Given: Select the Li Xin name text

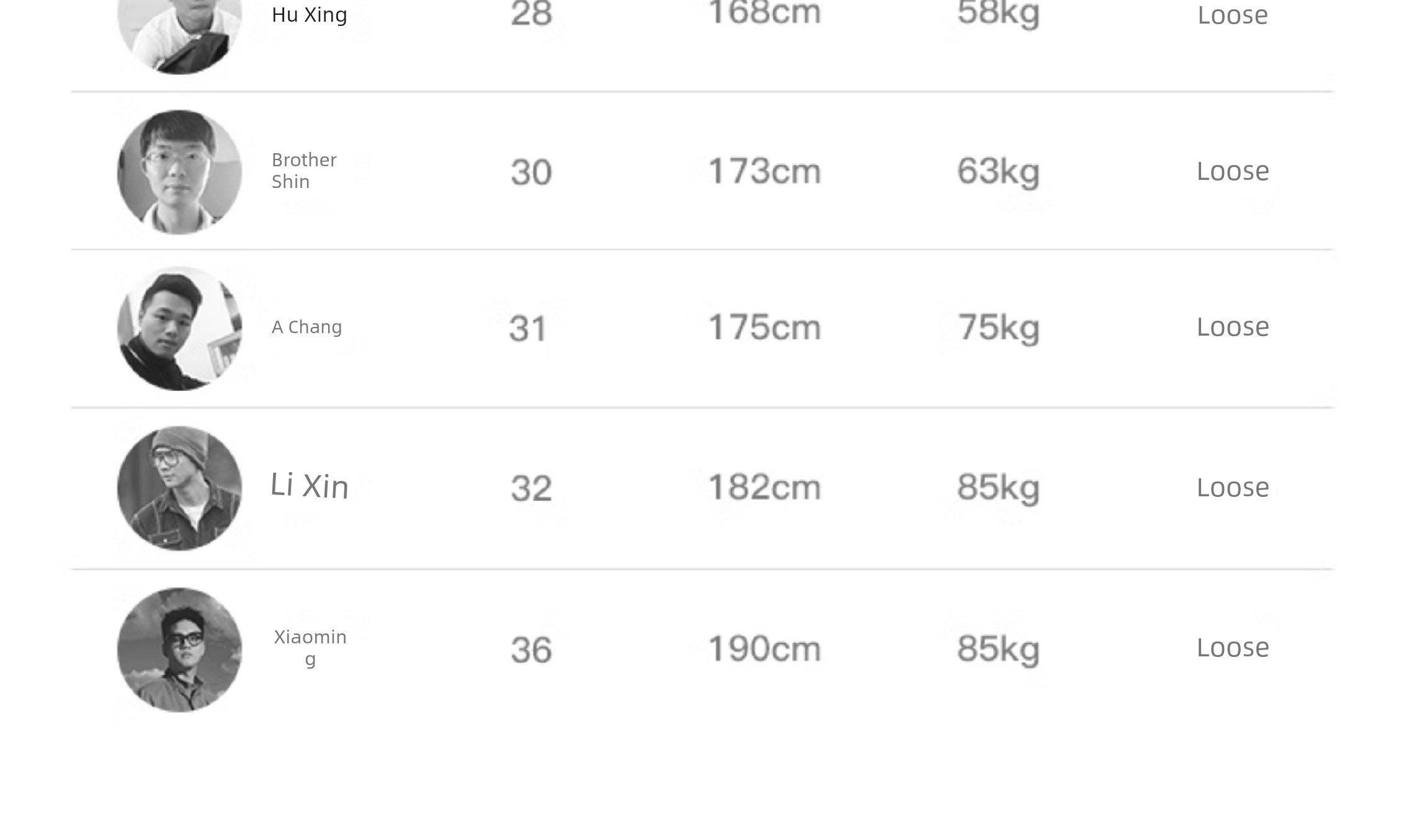Looking at the screenshot, I should (310, 486).
